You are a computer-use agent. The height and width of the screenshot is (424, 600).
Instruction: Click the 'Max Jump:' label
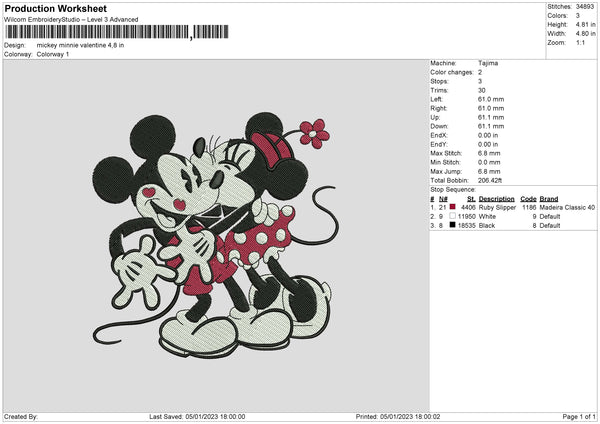[446, 171]
